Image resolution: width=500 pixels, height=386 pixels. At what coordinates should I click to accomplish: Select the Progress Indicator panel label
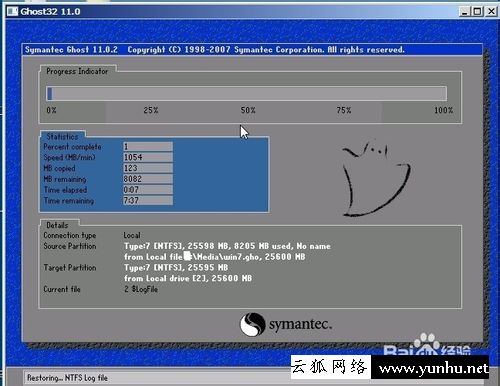(77, 71)
